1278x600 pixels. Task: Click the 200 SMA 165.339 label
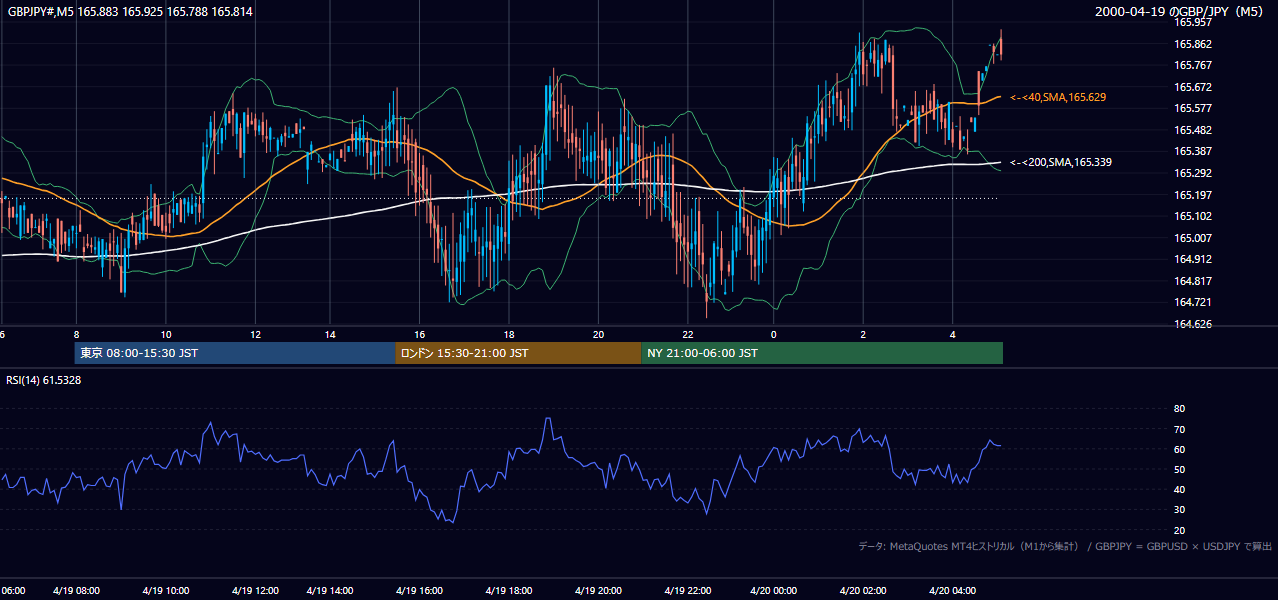pos(1060,162)
